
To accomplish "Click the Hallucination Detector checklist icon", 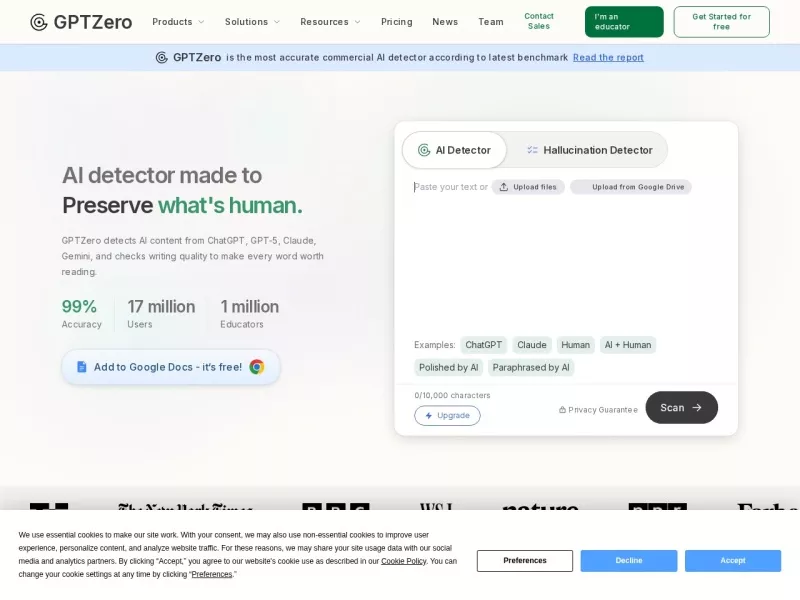I will coord(532,150).
